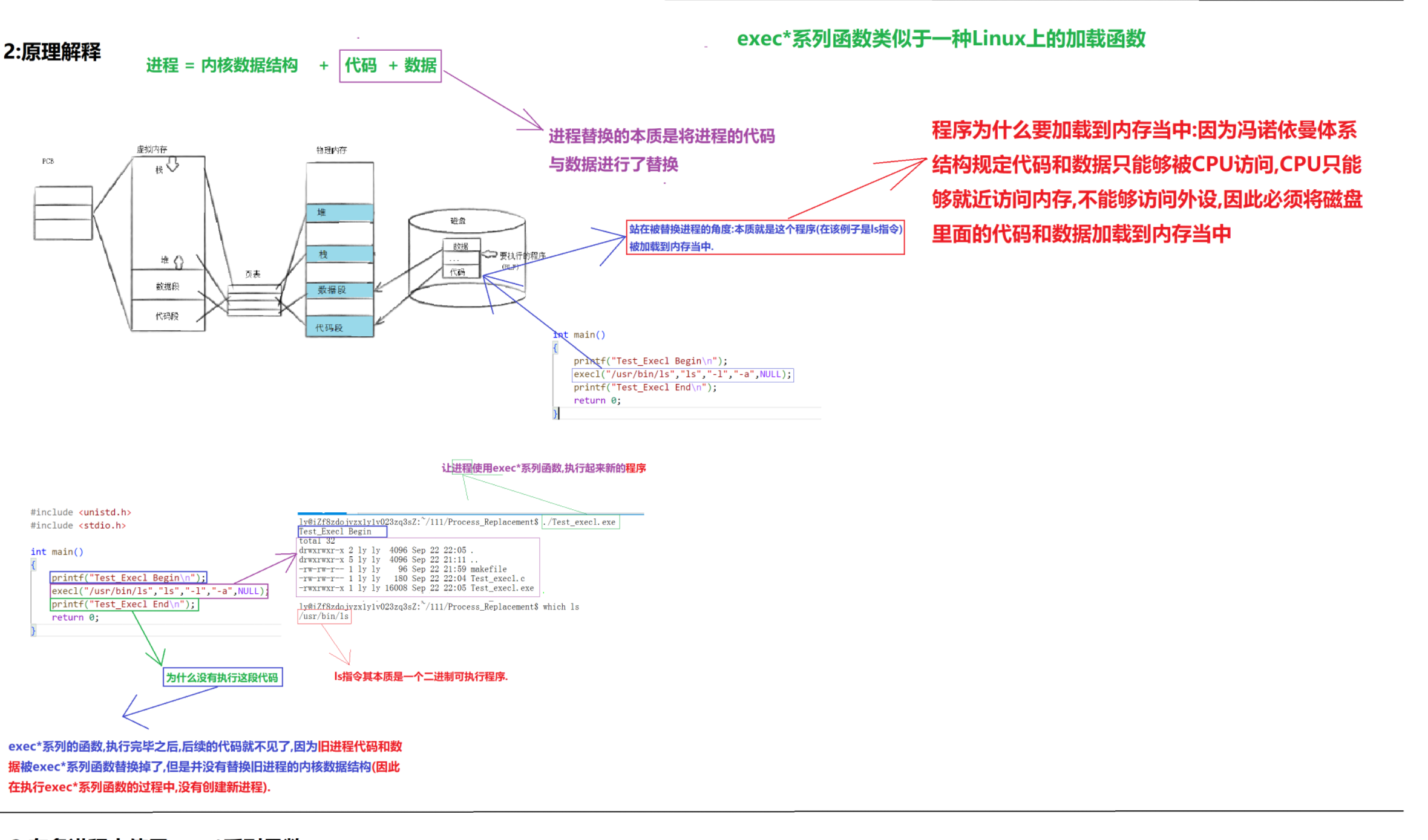
Task: Click the boxed 为什么没有执行这段代码 label
Action: coord(223,677)
